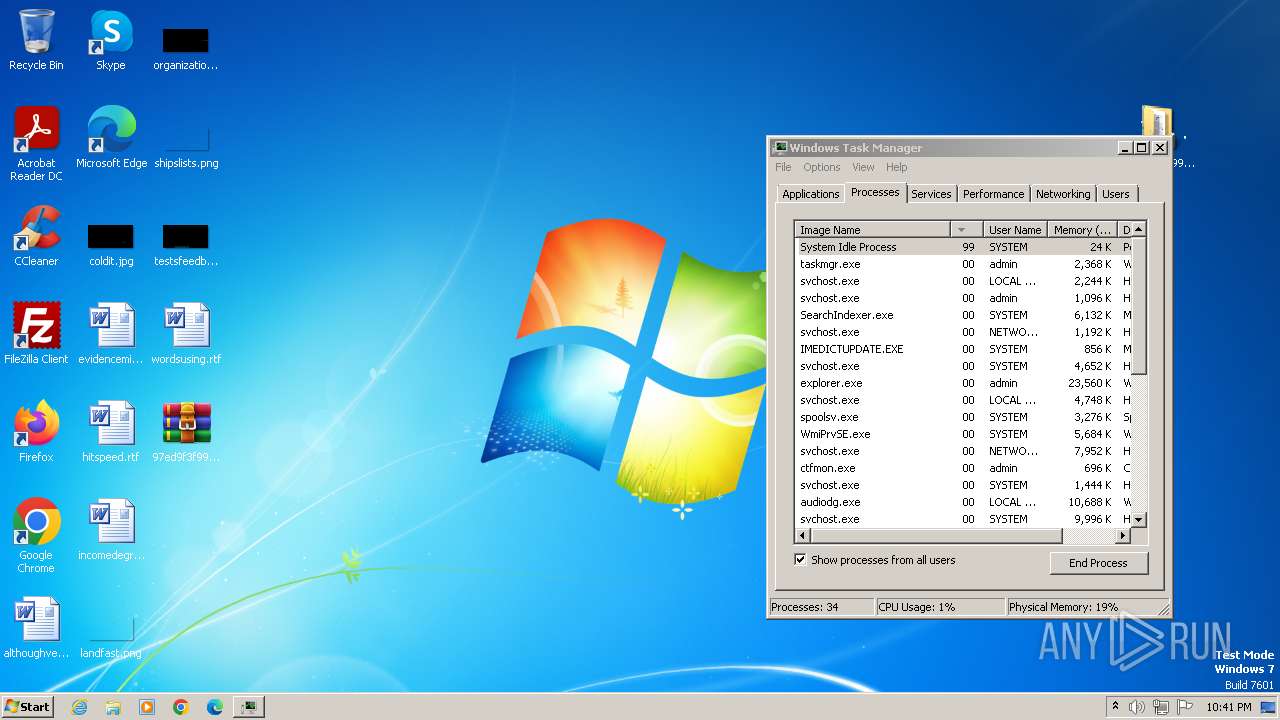Switch to the Users tab
Screen dimensions: 1280x720
1116,194
